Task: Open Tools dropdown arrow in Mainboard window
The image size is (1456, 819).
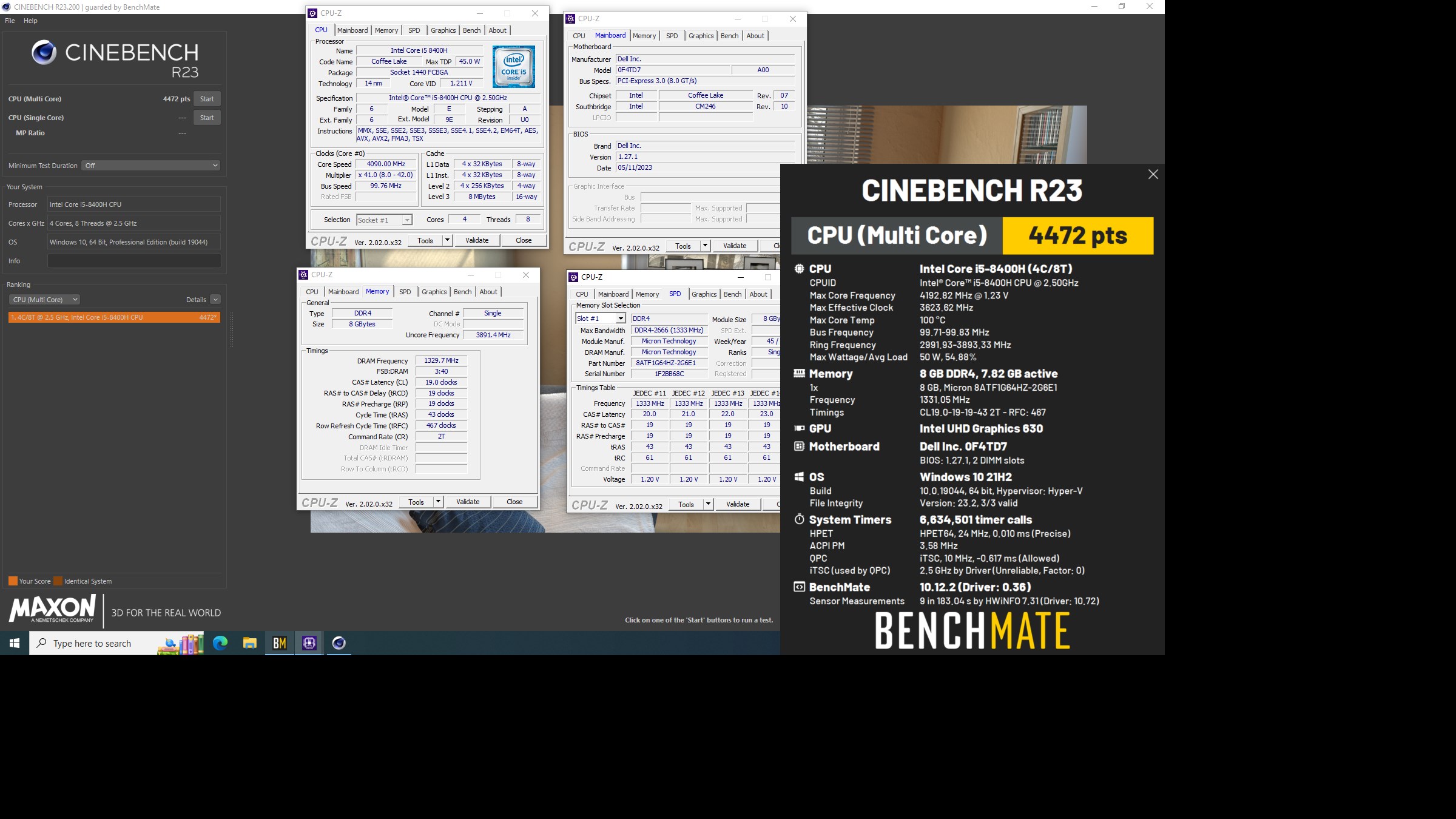Action: (705, 246)
